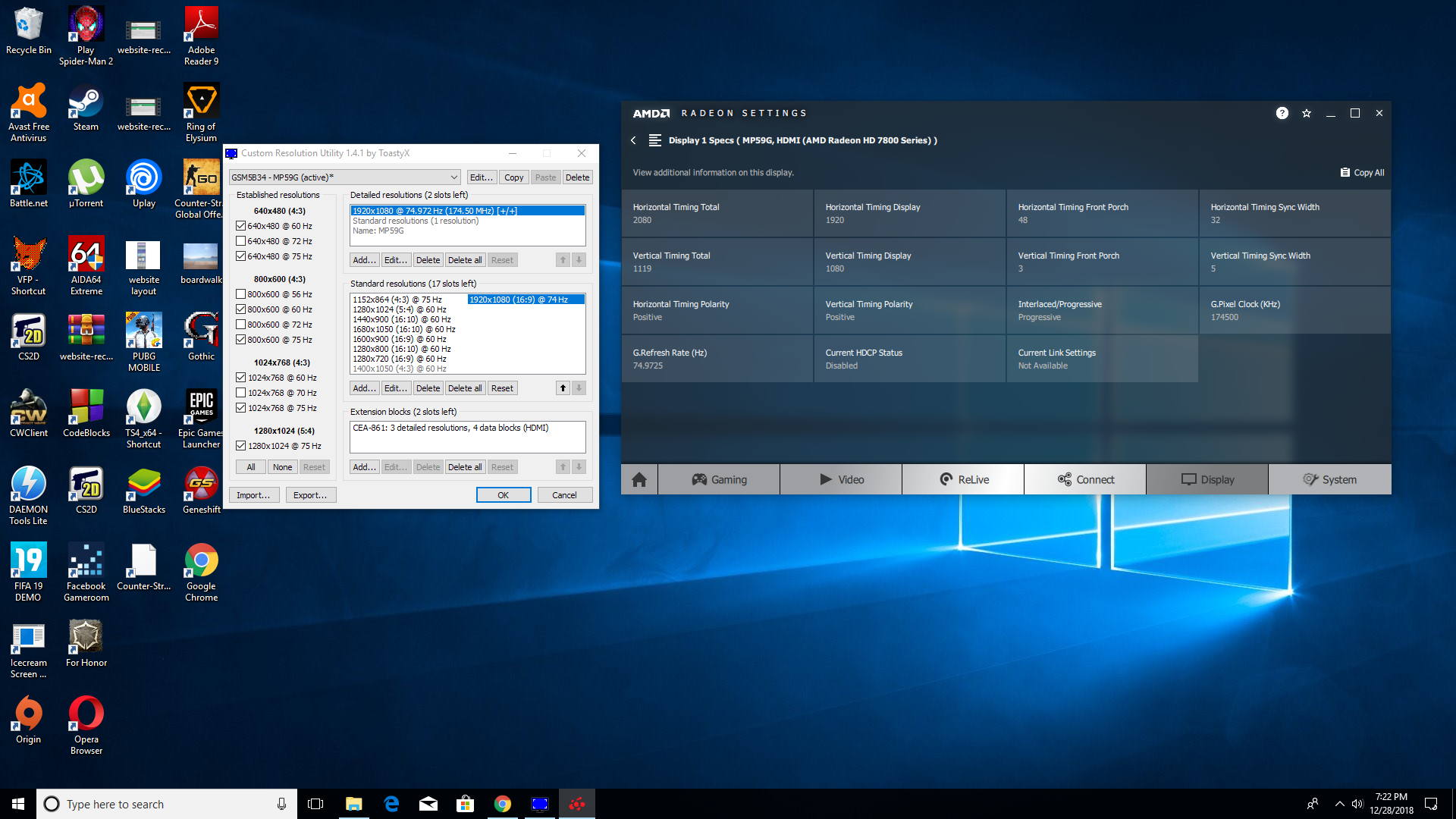This screenshot has height=819, width=1456.
Task: Show hidden system tray icons chevron
Action: point(1339,804)
